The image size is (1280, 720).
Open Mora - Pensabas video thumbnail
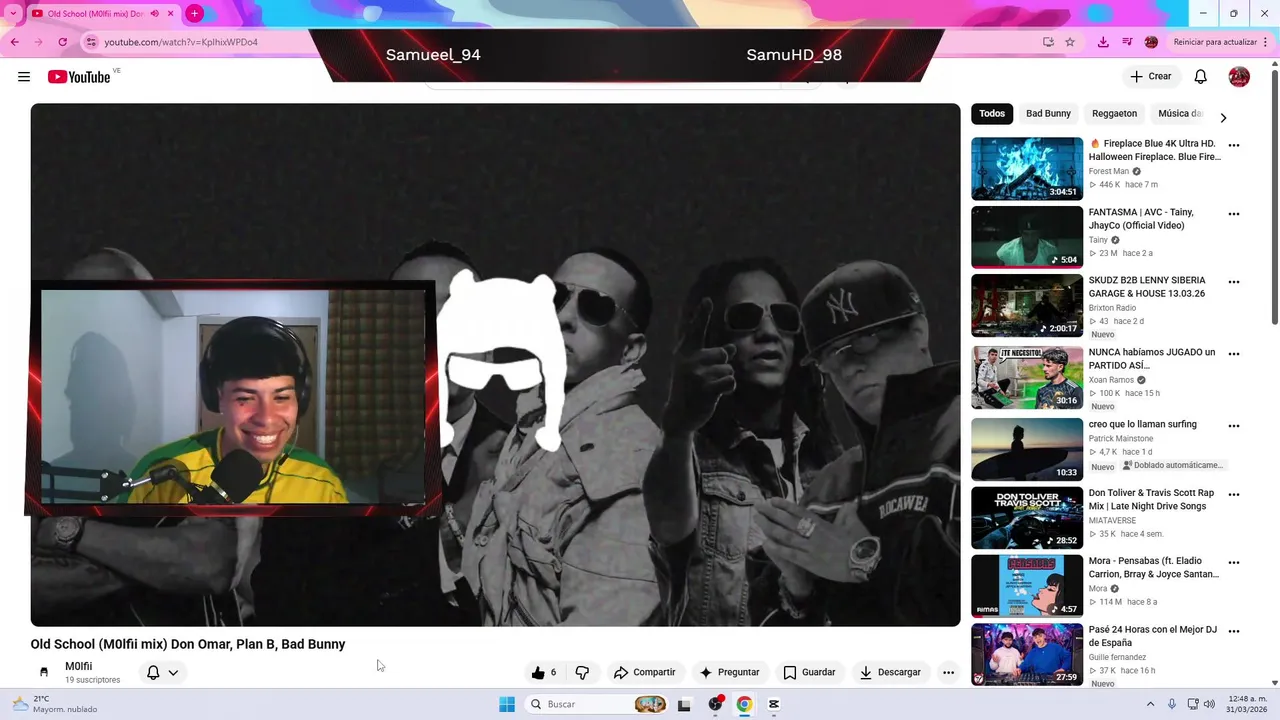tap(1027, 586)
